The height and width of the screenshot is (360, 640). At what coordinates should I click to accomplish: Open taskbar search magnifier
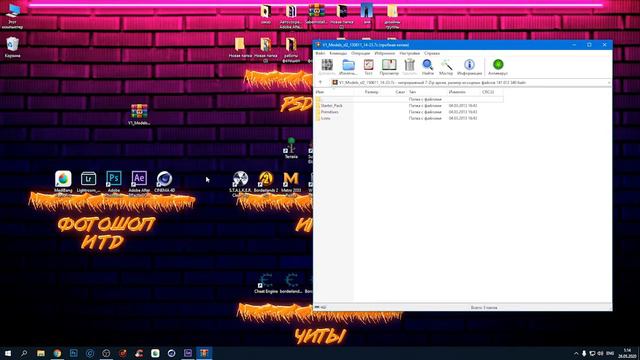[24, 353]
